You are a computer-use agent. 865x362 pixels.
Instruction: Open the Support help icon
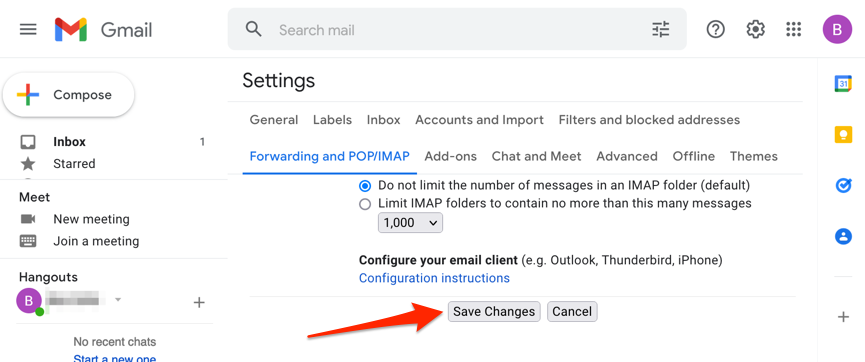pyautogui.click(x=716, y=29)
